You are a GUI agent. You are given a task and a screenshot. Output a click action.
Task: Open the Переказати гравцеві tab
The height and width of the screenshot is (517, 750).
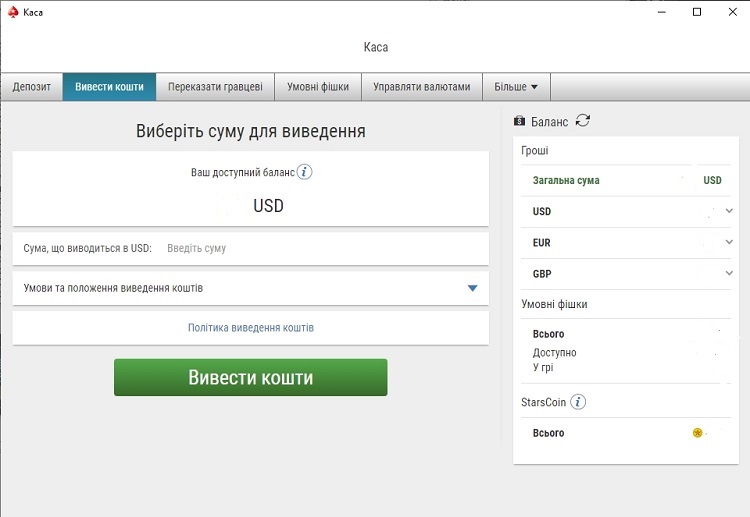(215, 87)
